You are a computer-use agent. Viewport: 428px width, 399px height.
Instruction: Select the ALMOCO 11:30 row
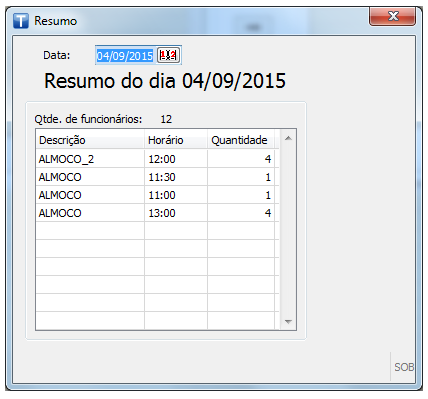coord(157,177)
